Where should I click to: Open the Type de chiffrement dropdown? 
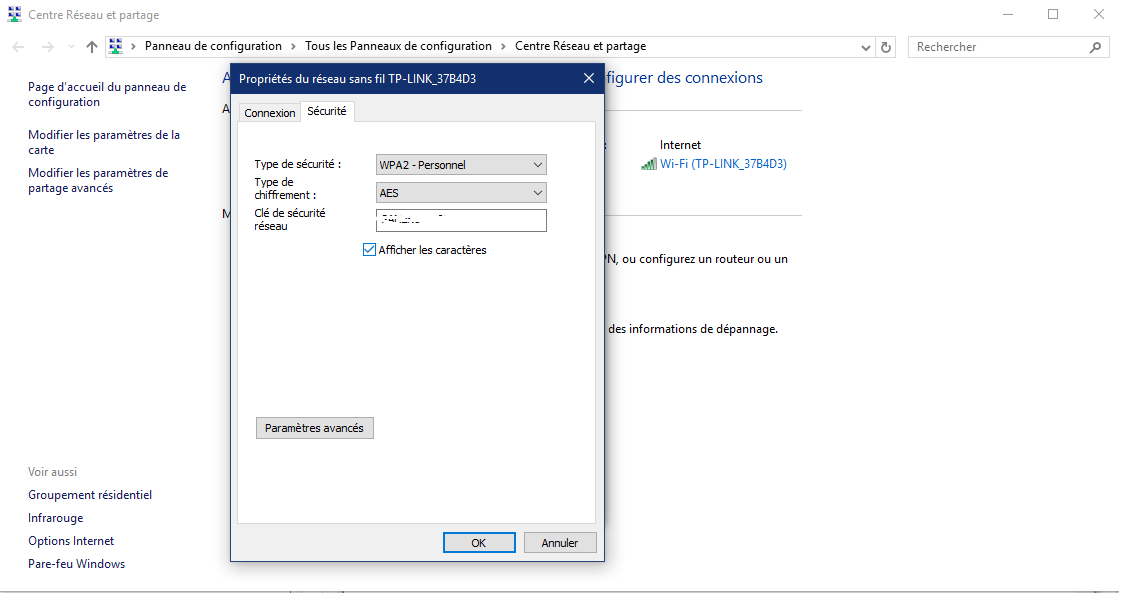461,193
